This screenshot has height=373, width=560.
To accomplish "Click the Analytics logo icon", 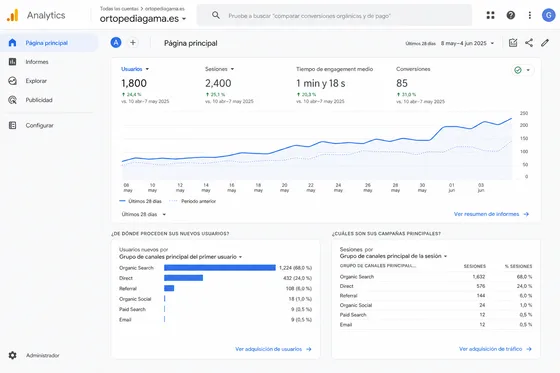I will (12, 15).
